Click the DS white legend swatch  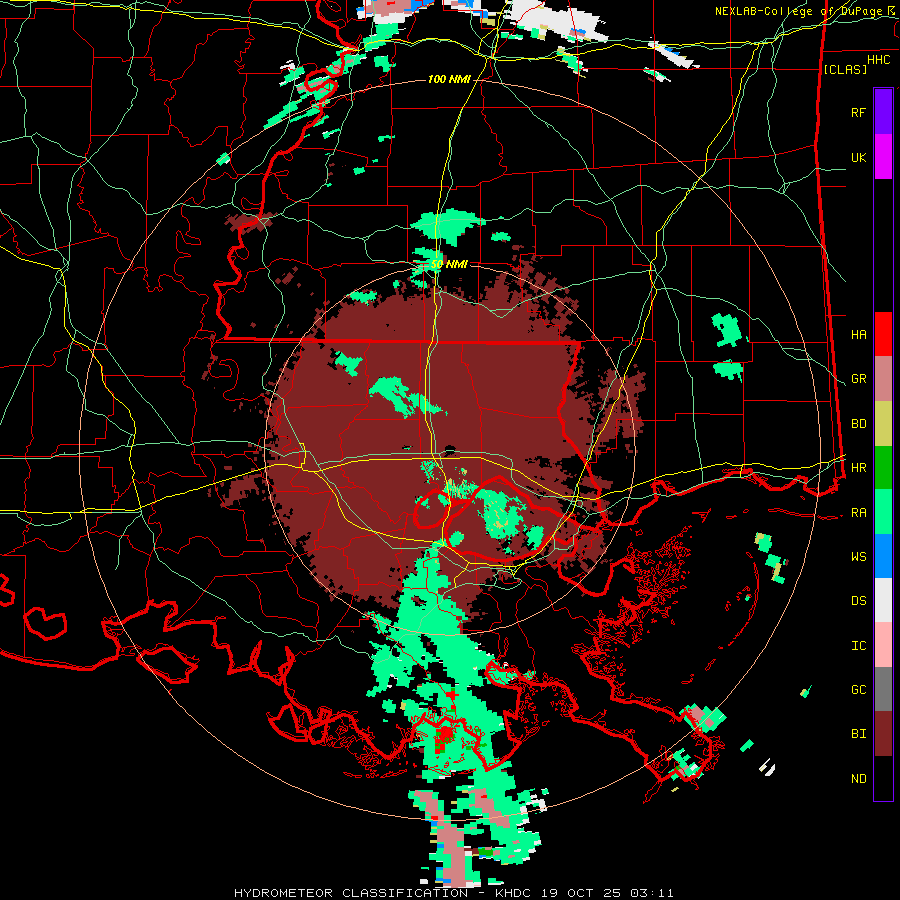click(x=883, y=600)
